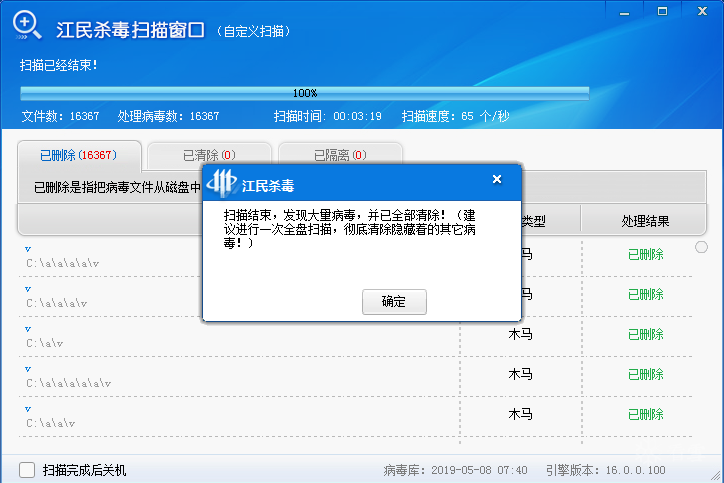Select row with path C:\a\a\a\a\a\v
The image size is (724, 483).
[x=355, y=376]
